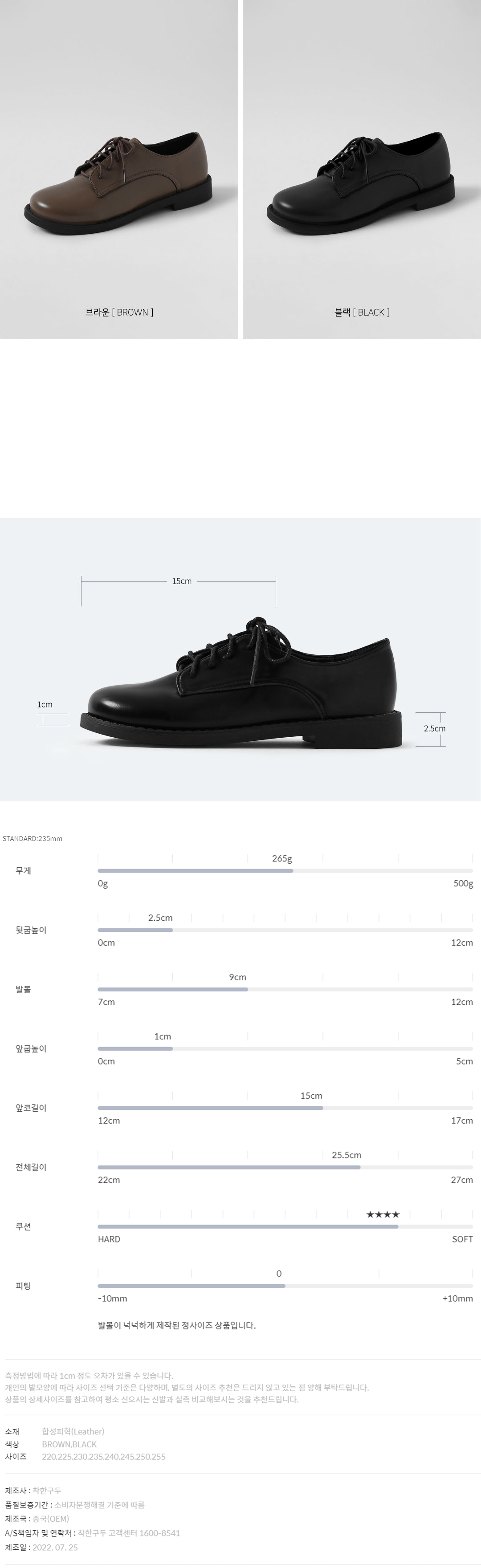This screenshot has height=1568, width=481.
Task: Click the 블랙 [ BLACK ] color label
Action: (362, 312)
